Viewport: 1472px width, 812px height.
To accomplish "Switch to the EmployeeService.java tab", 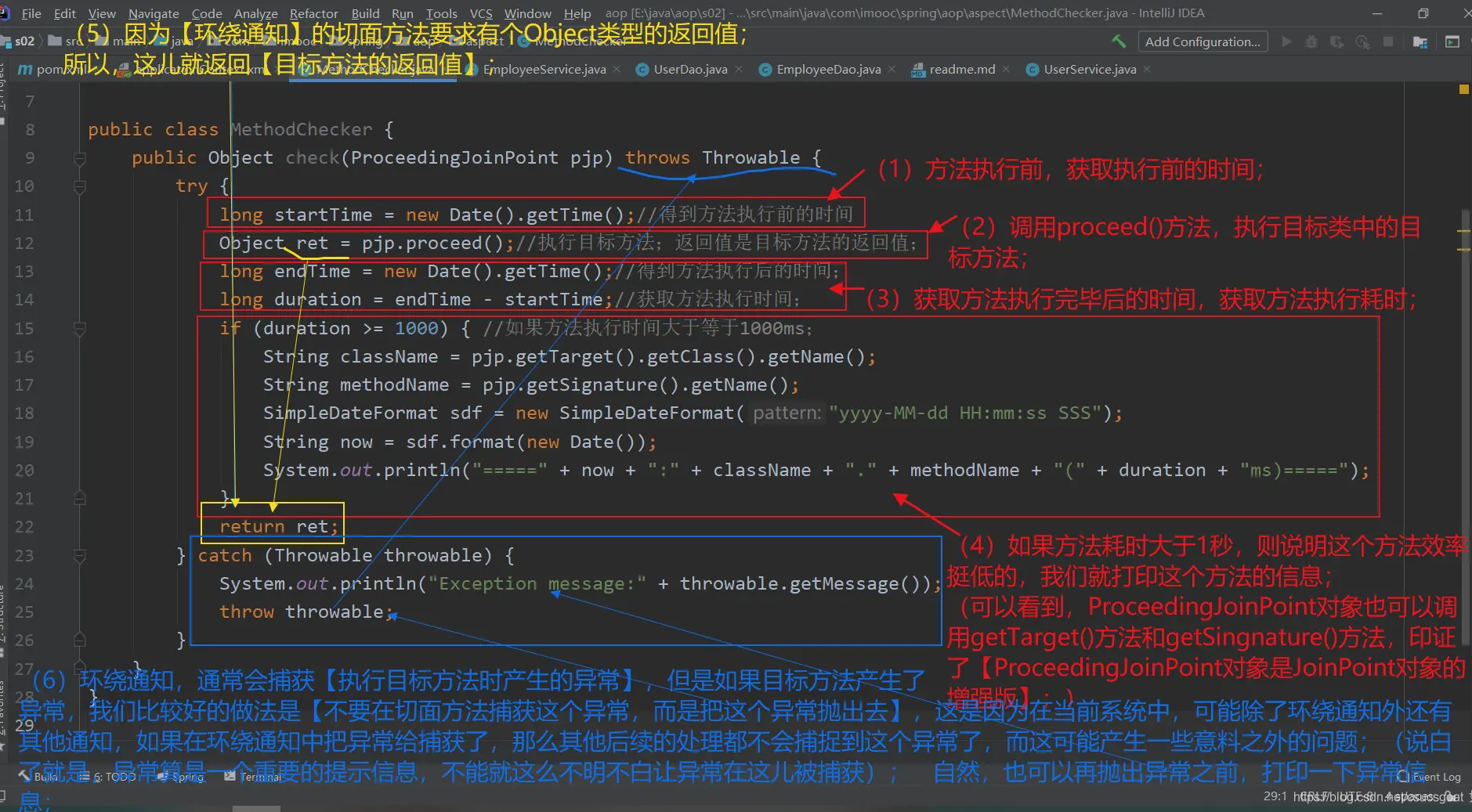I will pos(544,69).
